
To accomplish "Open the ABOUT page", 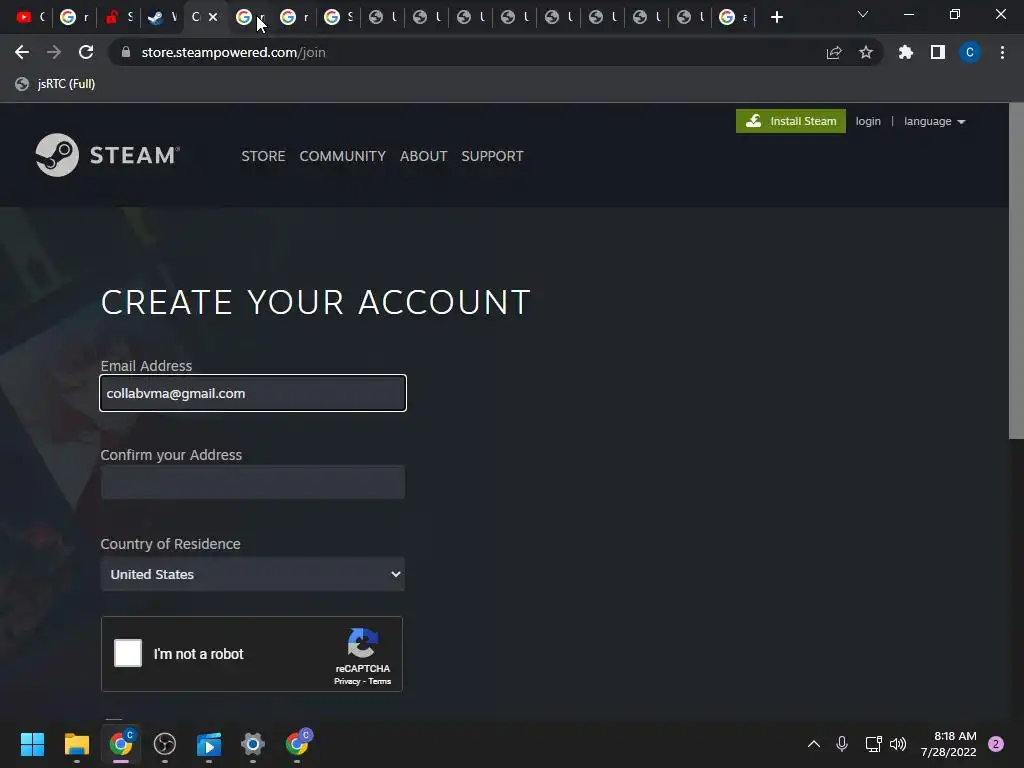I will point(423,156).
